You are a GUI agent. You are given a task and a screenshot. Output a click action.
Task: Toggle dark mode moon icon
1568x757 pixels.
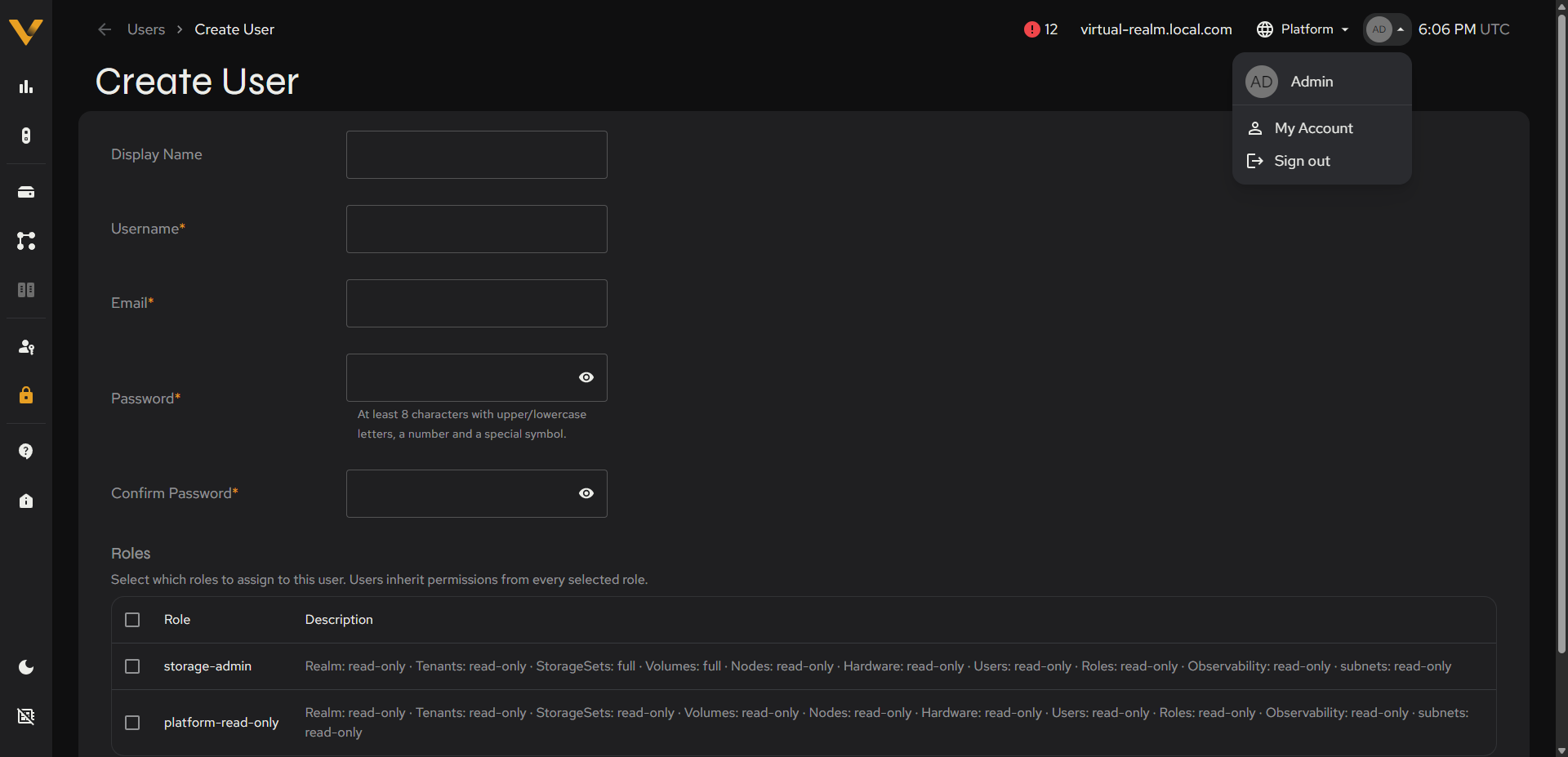(x=26, y=667)
